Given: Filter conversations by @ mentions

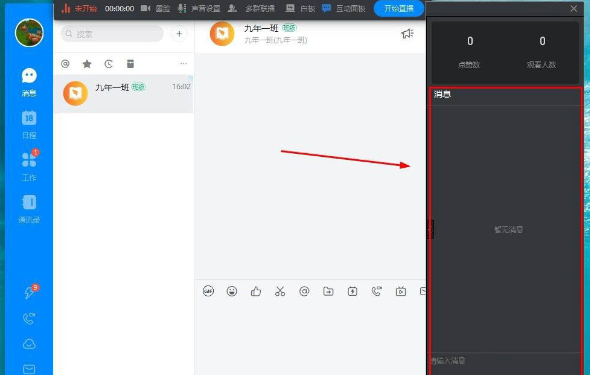Looking at the screenshot, I should pos(65,64).
